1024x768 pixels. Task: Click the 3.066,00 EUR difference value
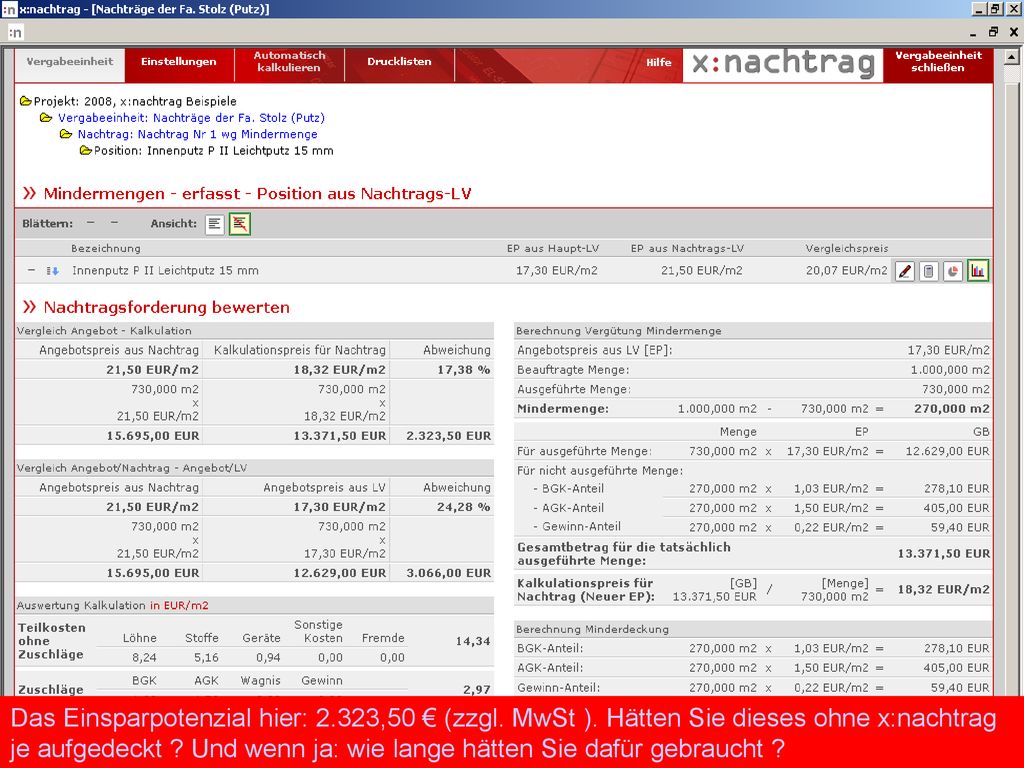[449, 573]
